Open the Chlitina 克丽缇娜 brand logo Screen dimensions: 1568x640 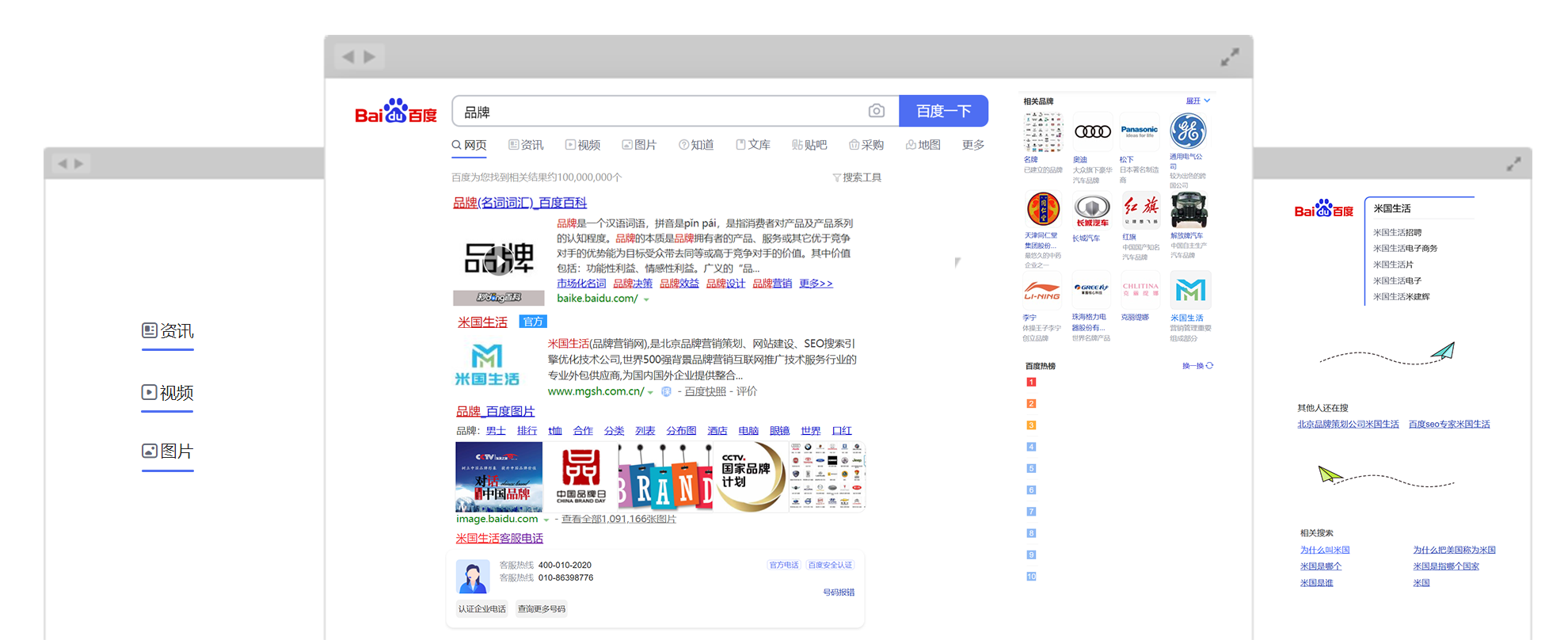point(1140,291)
